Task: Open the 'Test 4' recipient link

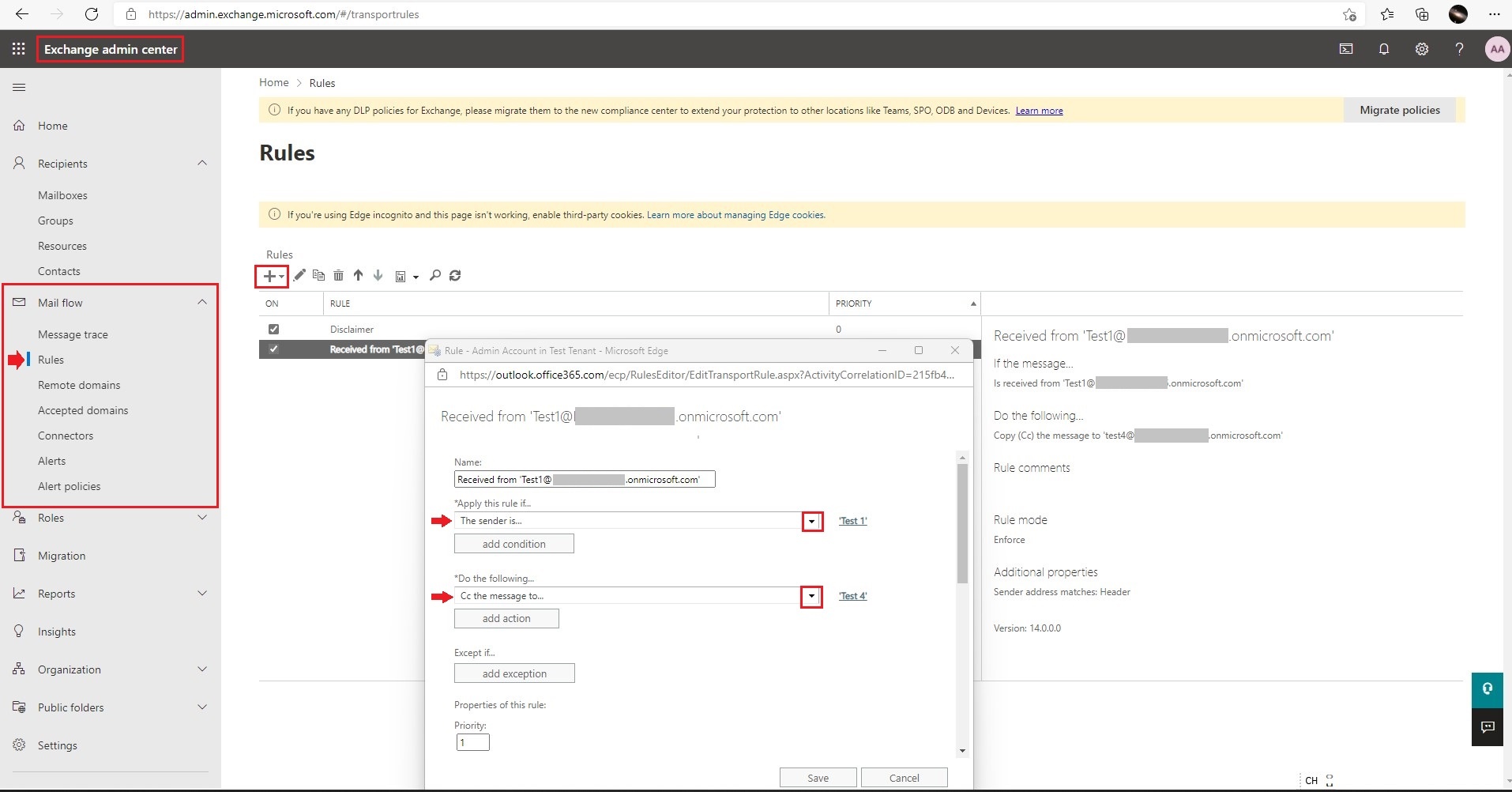Action: coord(853,596)
